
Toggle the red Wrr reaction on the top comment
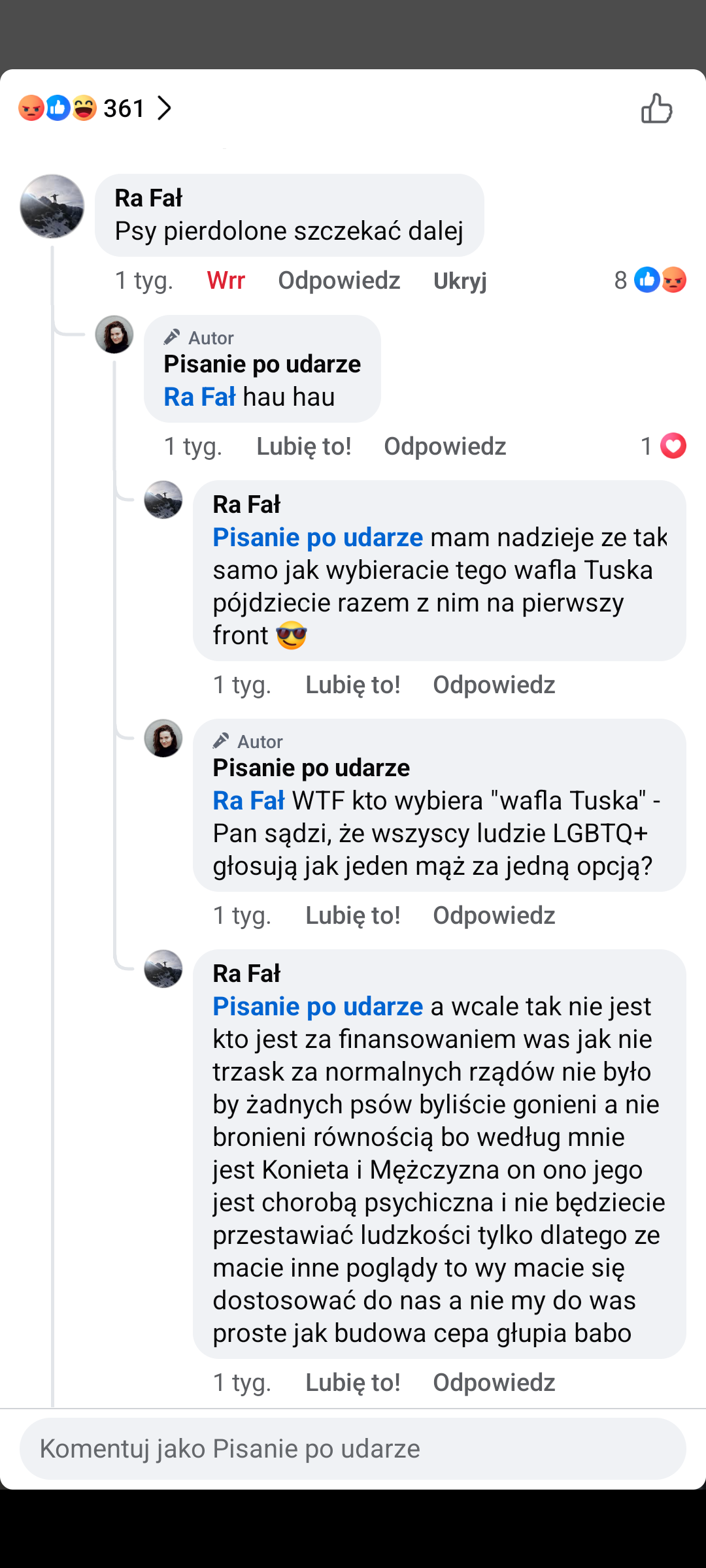(226, 280)
